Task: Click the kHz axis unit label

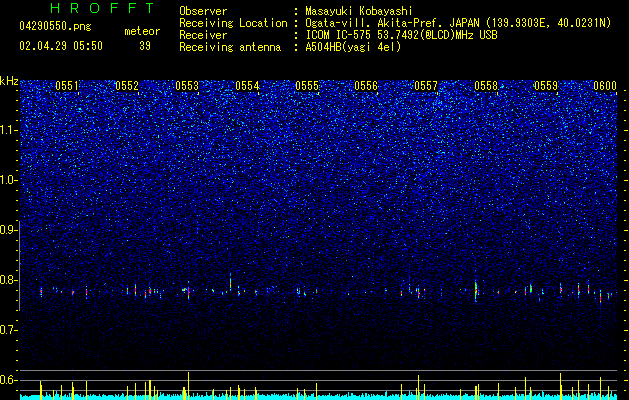Action: coord(9,81)
